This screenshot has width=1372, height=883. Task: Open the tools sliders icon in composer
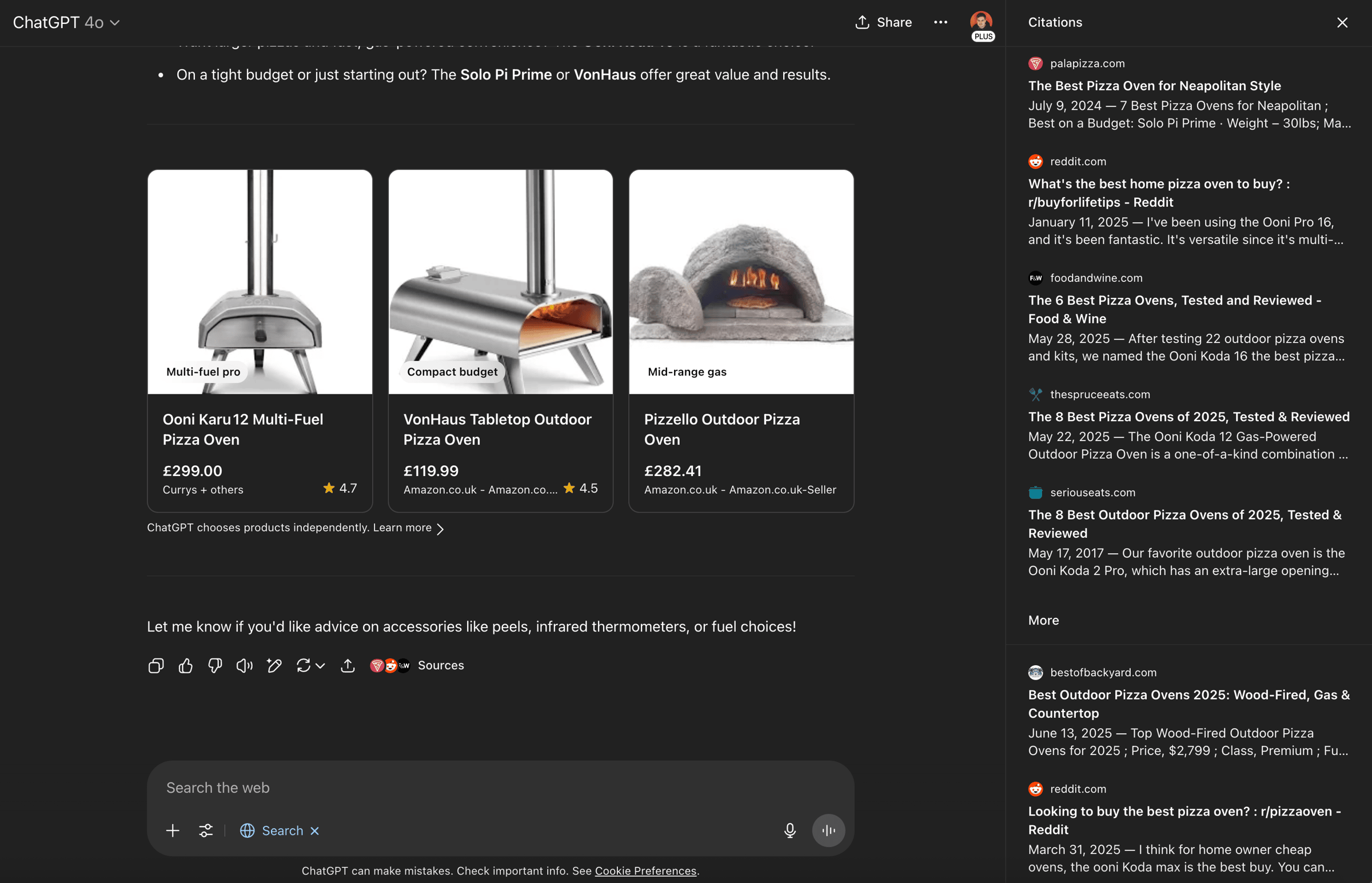[x=206, y=830]
